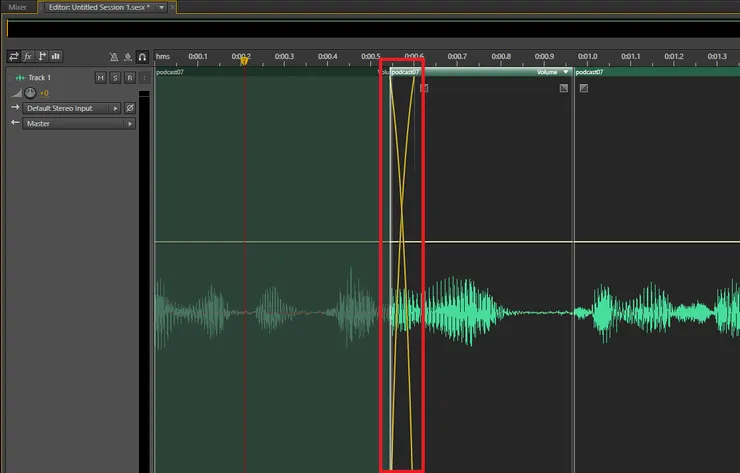Click the Track 1 waveform icon
Viewport: 740px width, 473px height.
point(20,78)
